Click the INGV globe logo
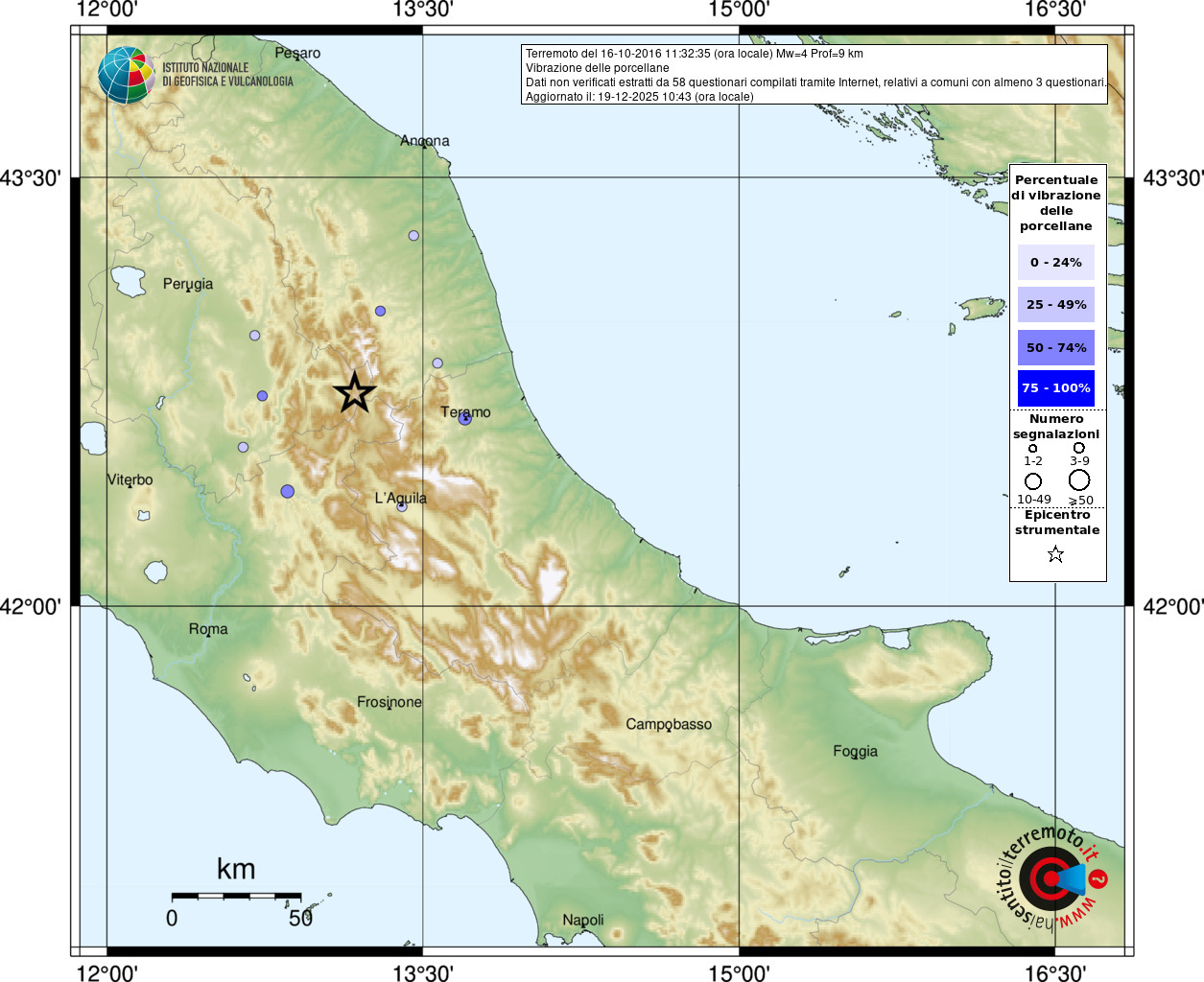 point(126,75)
